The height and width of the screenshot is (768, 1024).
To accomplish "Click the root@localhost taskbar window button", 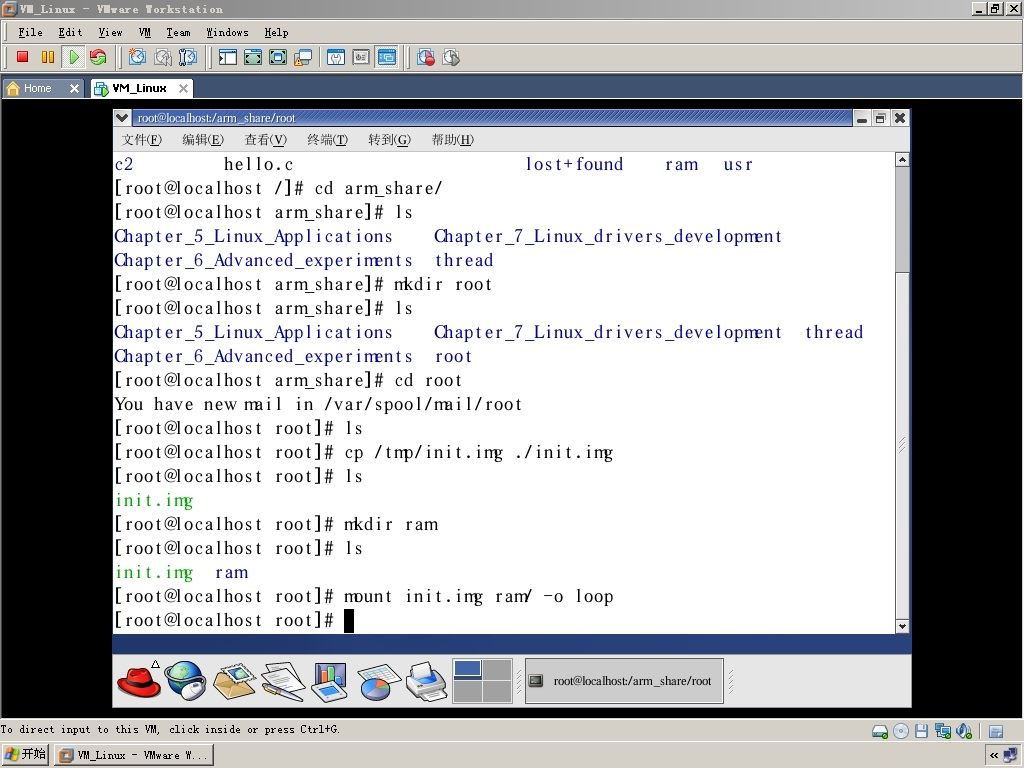I will point(624,680).
